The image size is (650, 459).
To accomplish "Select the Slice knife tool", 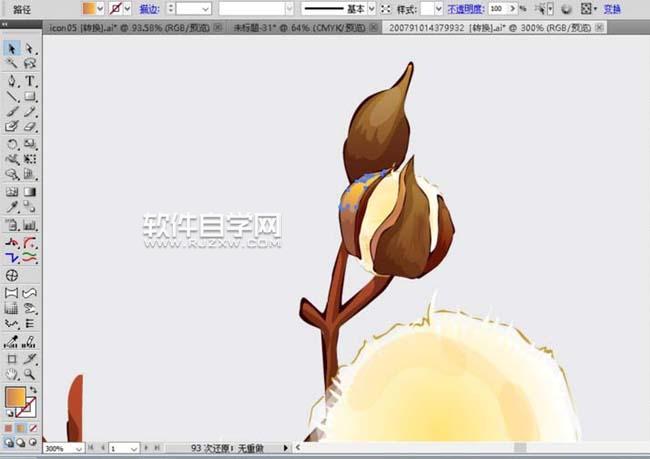I will 29,359.
